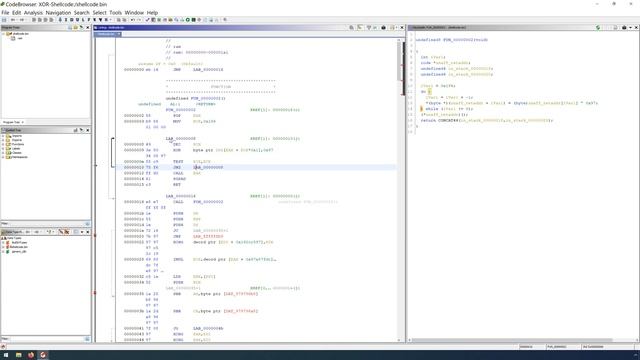Open the Edit menu
The image size is (640, 360).
[x=16, y=13]
